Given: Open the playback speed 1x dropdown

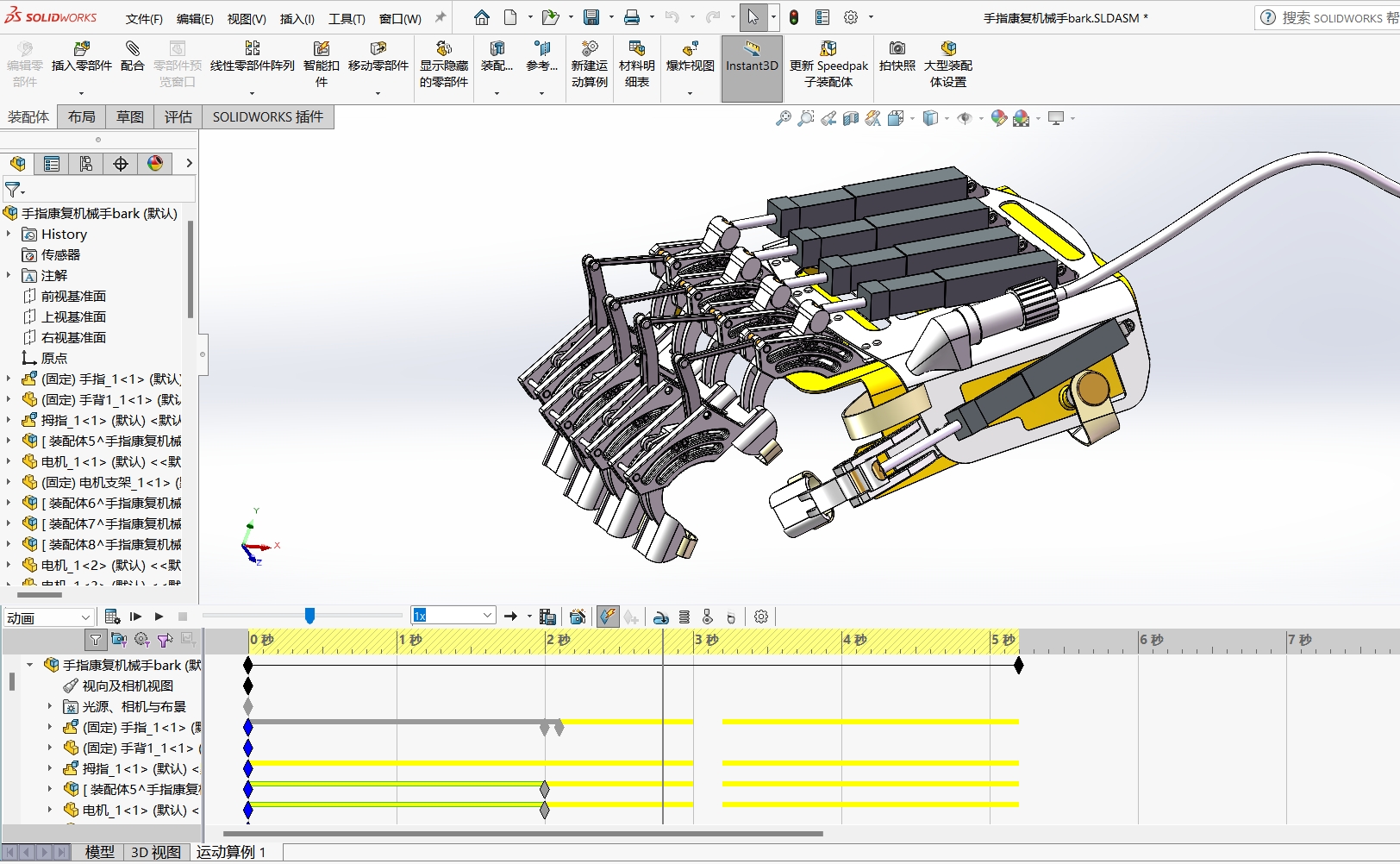Looking at the screenshot, I should (487, 616).
